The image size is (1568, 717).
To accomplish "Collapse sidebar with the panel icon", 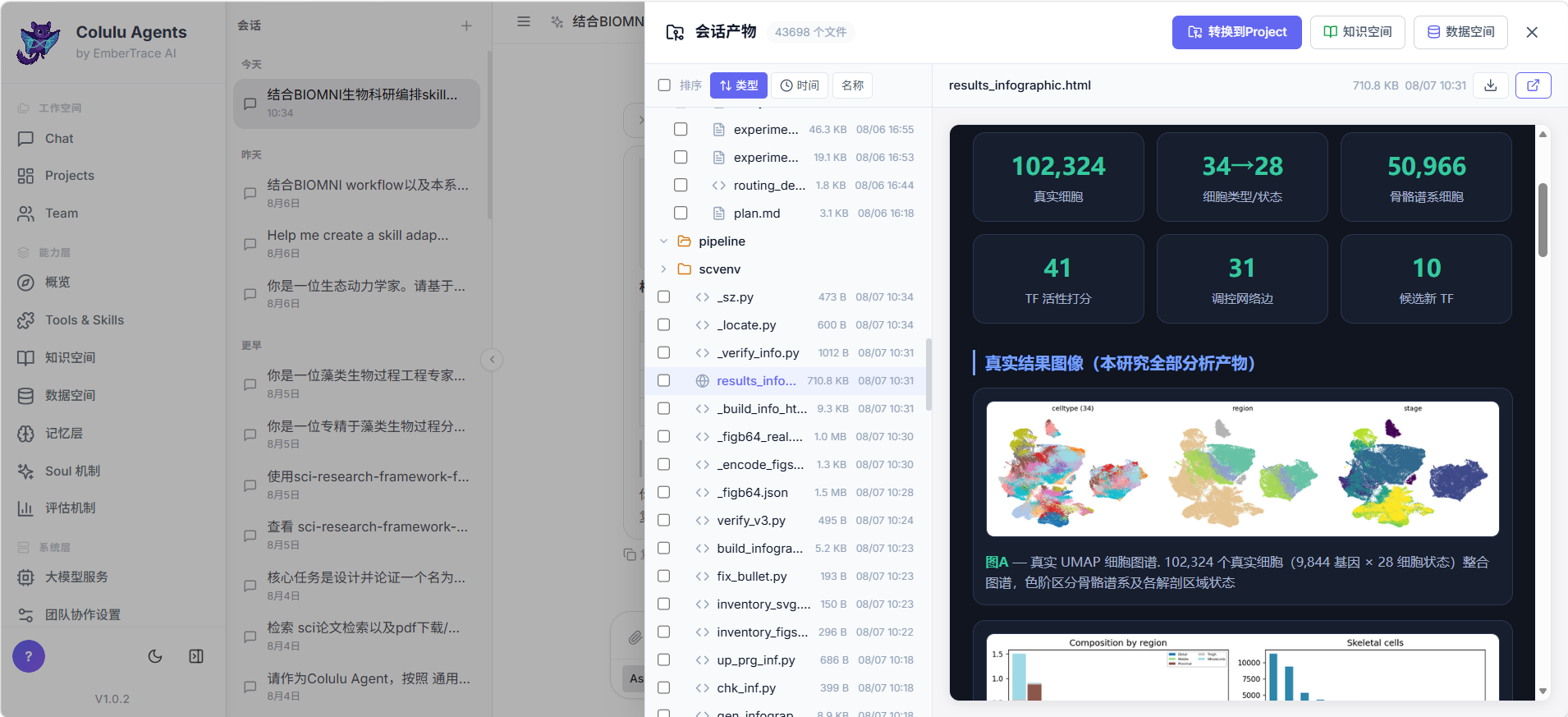I will coord(196,656).
